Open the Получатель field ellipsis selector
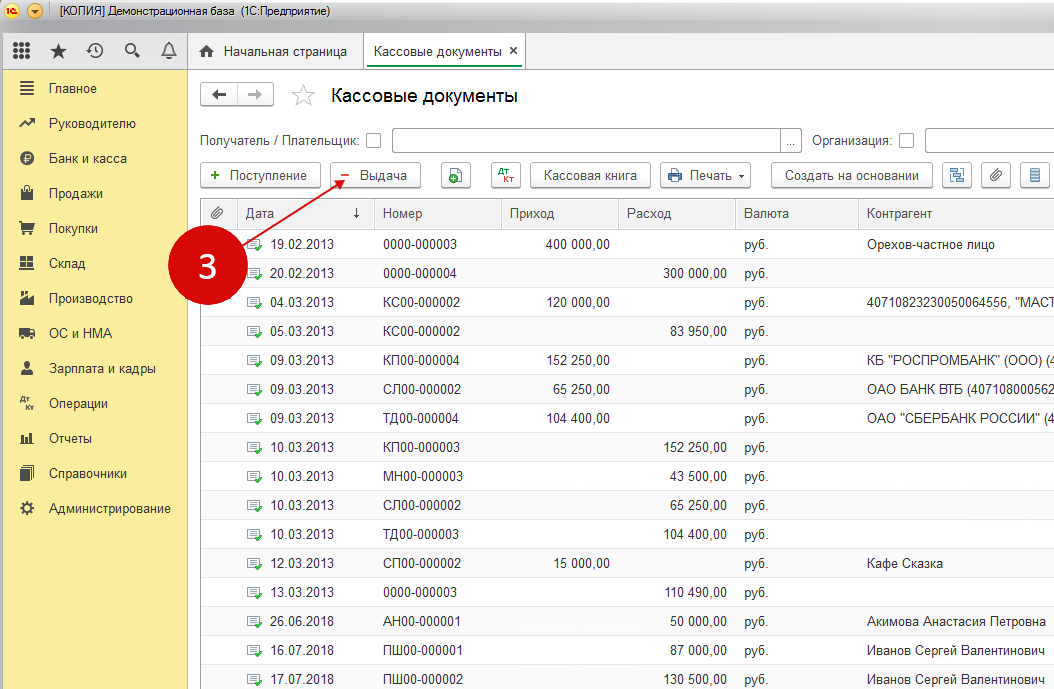Image resolution: width=1054 pixels, height=689 pixels. [x=792, y=141]
